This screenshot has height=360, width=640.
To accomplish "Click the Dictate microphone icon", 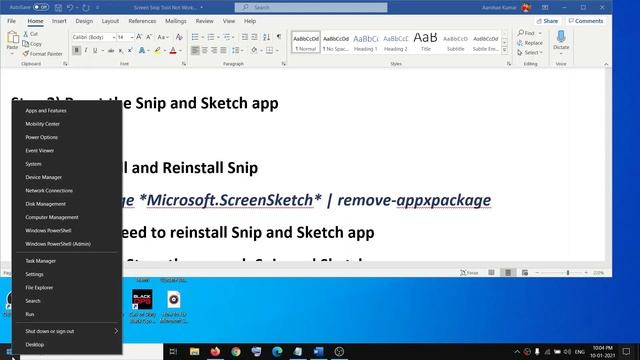I will [561, 37].
